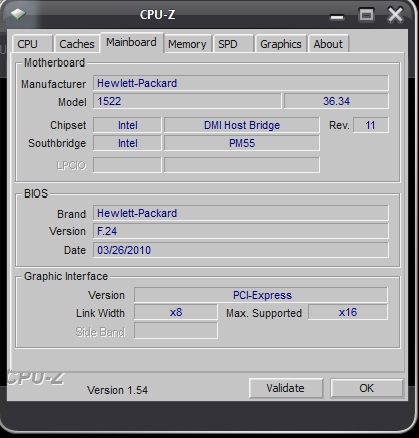Screen dimensions: 419x438
Task: Click the chipset Rev. value 11
Action: tap(371, 125)
